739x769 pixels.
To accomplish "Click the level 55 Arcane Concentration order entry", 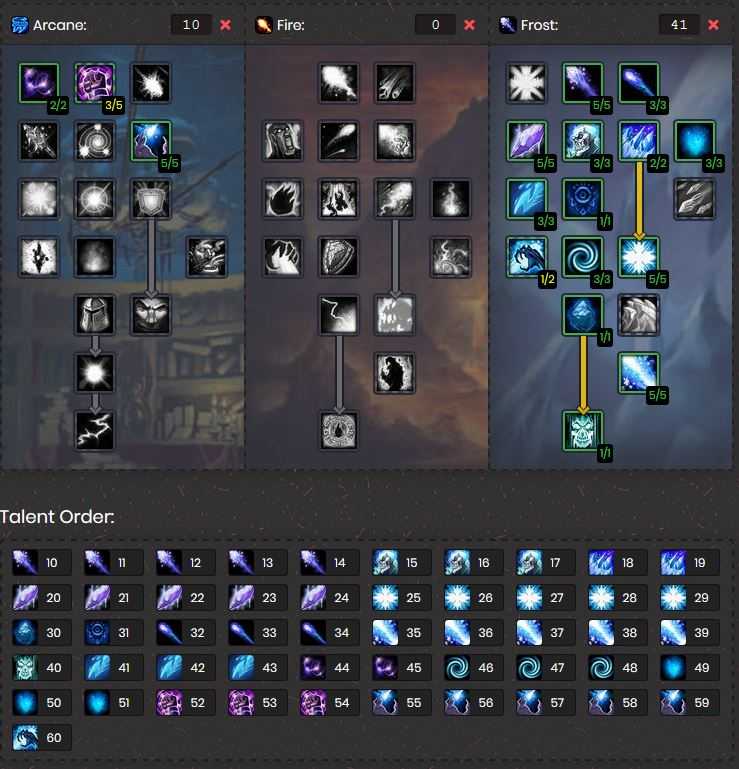I will [x=402, y=703].
